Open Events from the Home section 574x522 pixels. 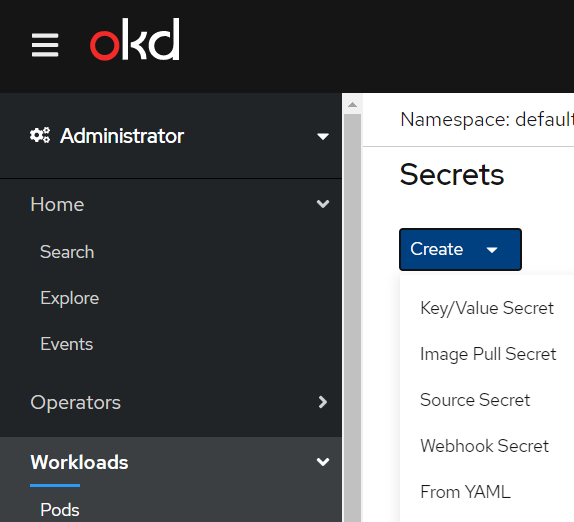pos(67,344)
